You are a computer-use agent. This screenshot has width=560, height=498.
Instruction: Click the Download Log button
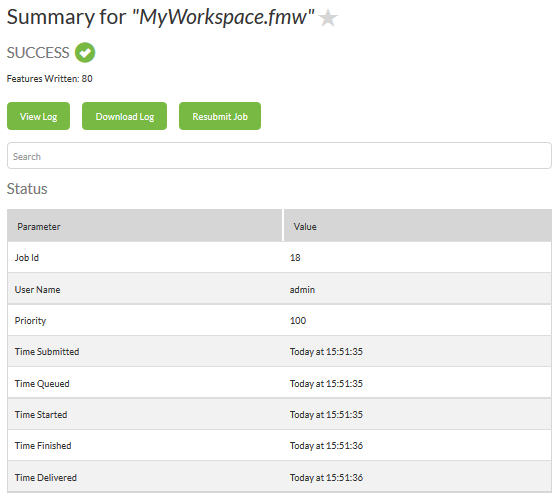click(x=124, y=116)
